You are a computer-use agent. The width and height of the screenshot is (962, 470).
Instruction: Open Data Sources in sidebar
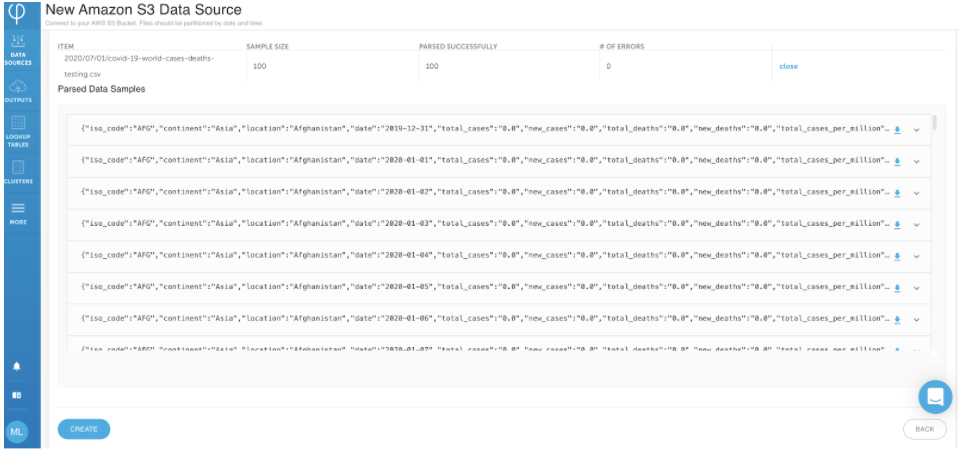coord(18,50)
